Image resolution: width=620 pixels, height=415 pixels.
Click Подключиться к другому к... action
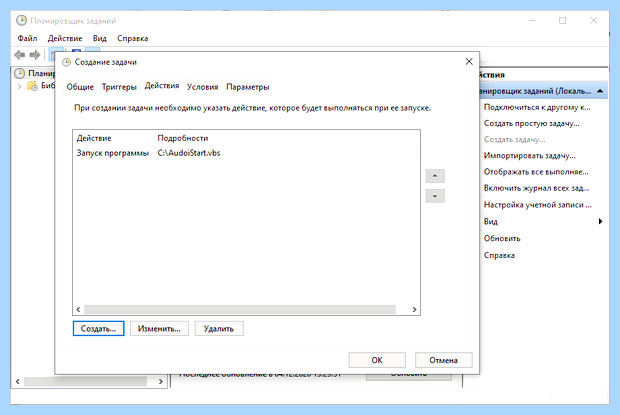537,107
